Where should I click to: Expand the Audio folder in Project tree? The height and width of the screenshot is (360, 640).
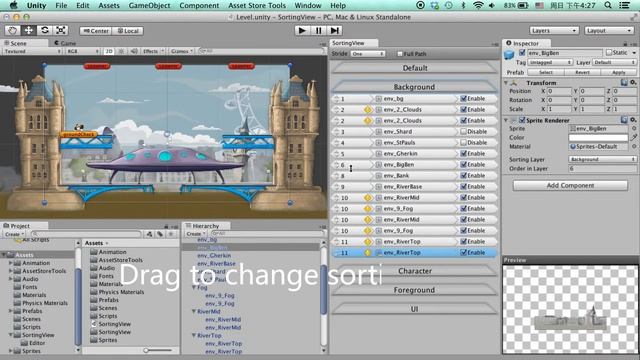[11, 279]
